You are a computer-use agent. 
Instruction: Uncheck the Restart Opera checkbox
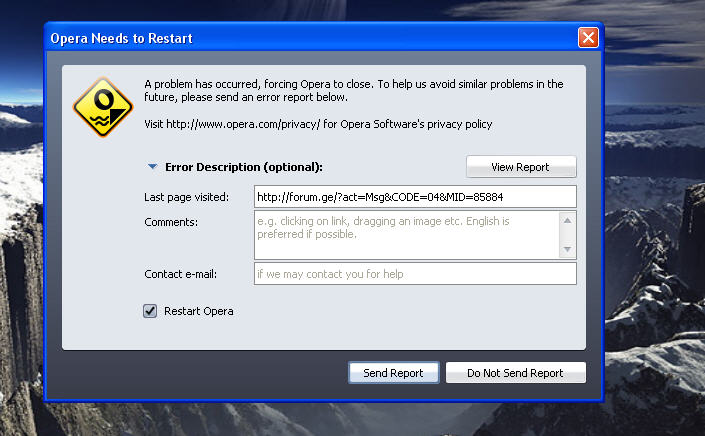point(150,311)
